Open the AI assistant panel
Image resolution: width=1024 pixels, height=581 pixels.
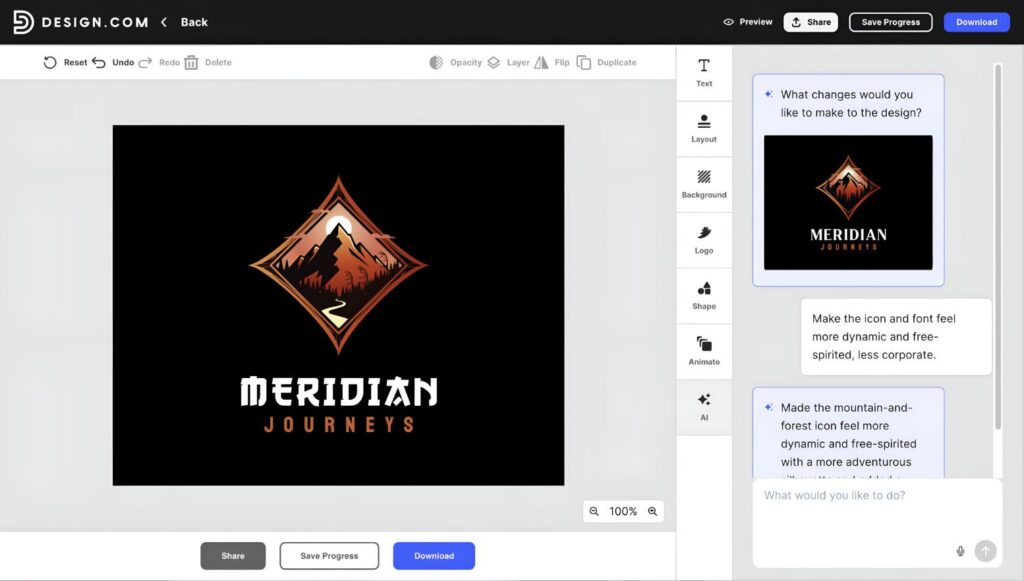[703, 407]
